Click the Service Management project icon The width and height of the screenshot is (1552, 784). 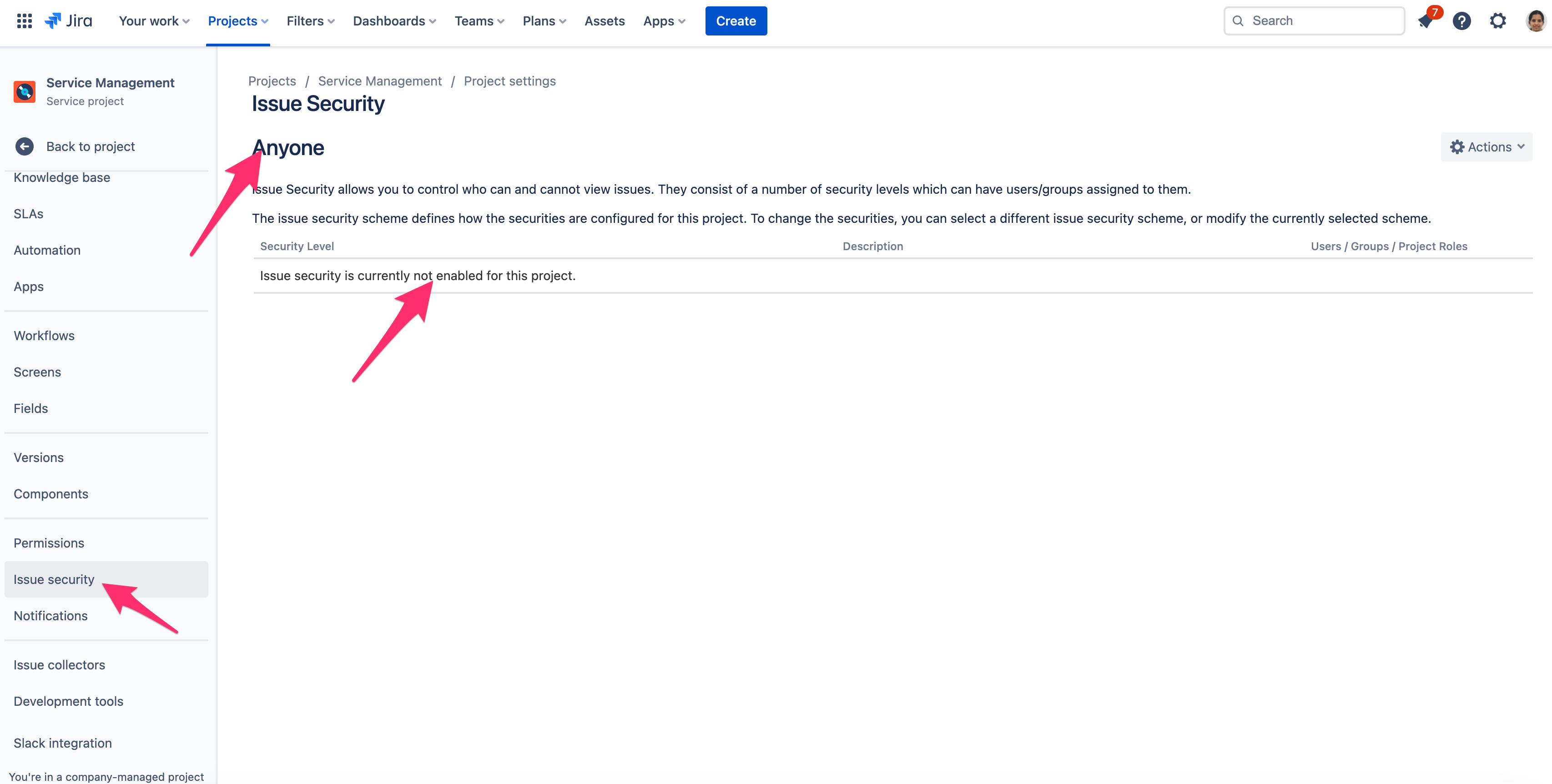click(x=25, y=91)
